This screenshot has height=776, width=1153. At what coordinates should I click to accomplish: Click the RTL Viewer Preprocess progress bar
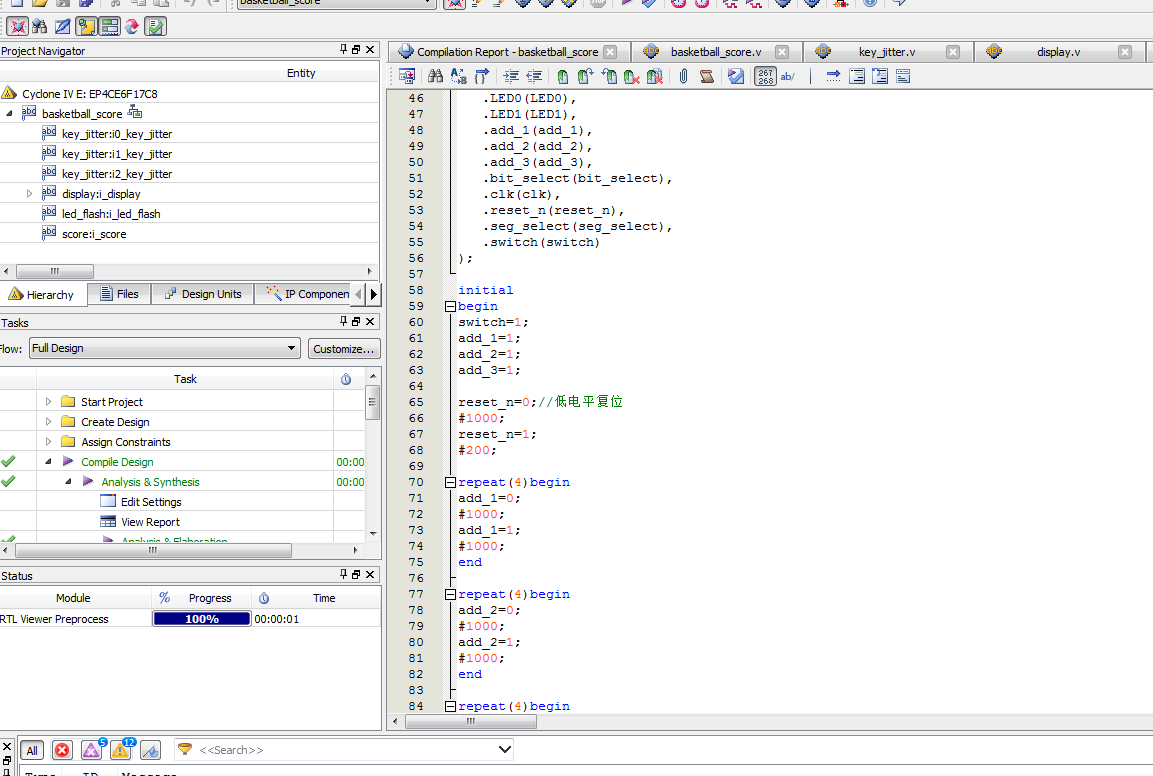[x=201, y=619]
